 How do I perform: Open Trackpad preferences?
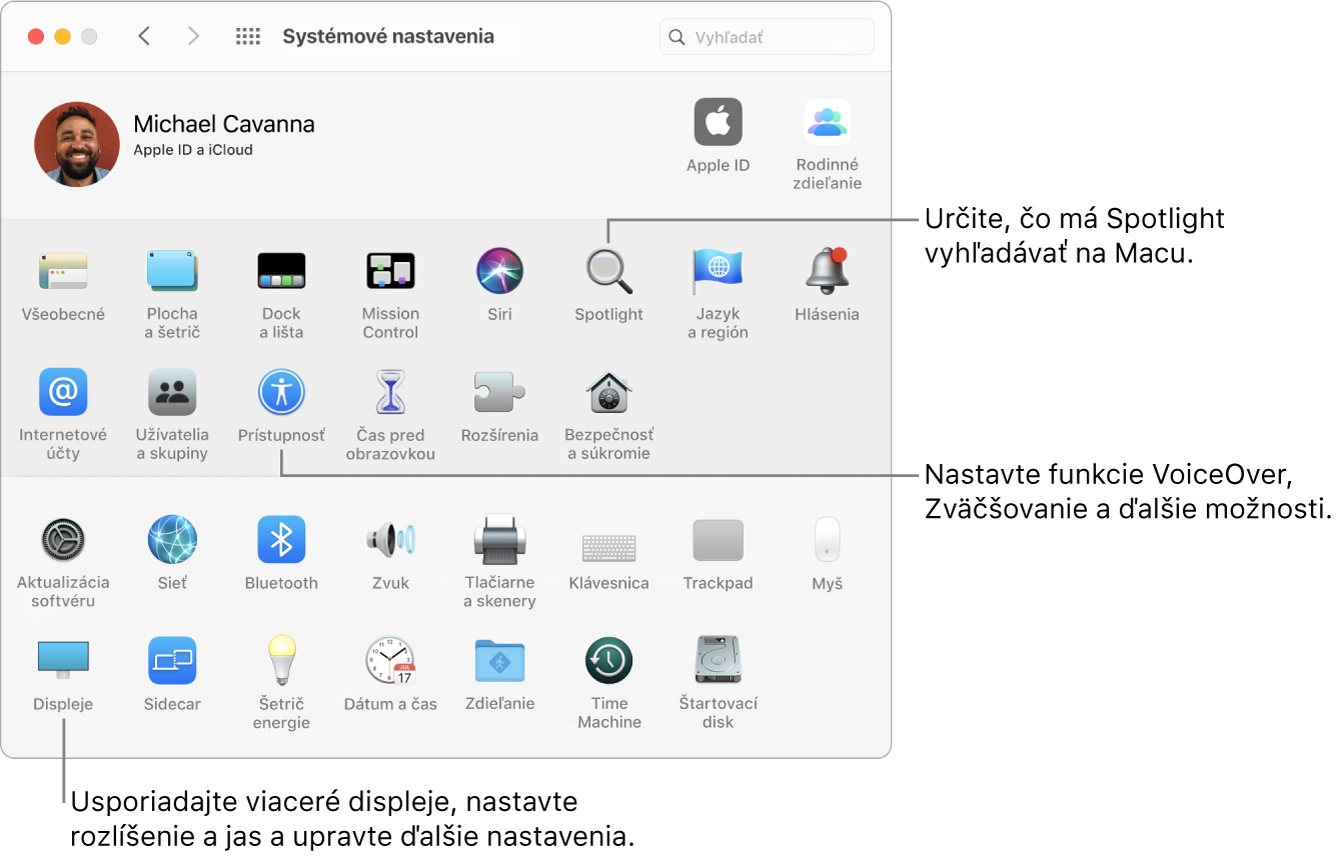(718, 540)
